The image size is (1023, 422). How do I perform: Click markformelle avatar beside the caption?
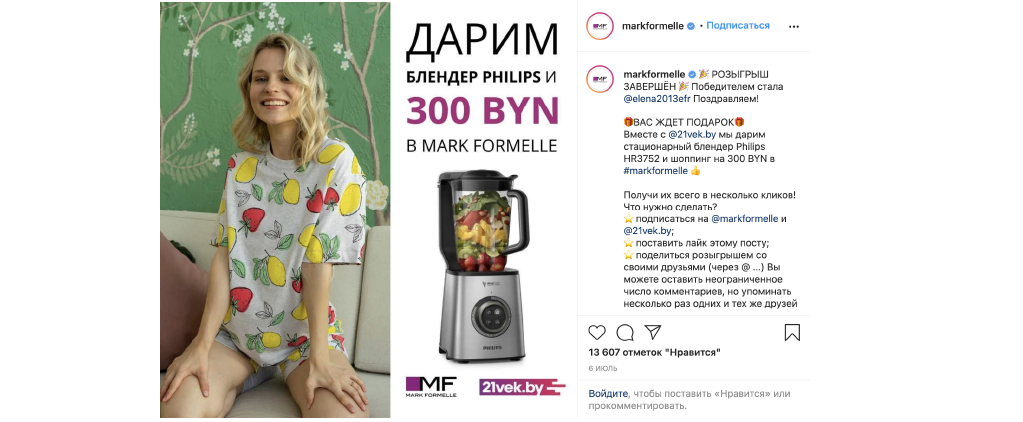pyautogui.click(x=600, y=79)
